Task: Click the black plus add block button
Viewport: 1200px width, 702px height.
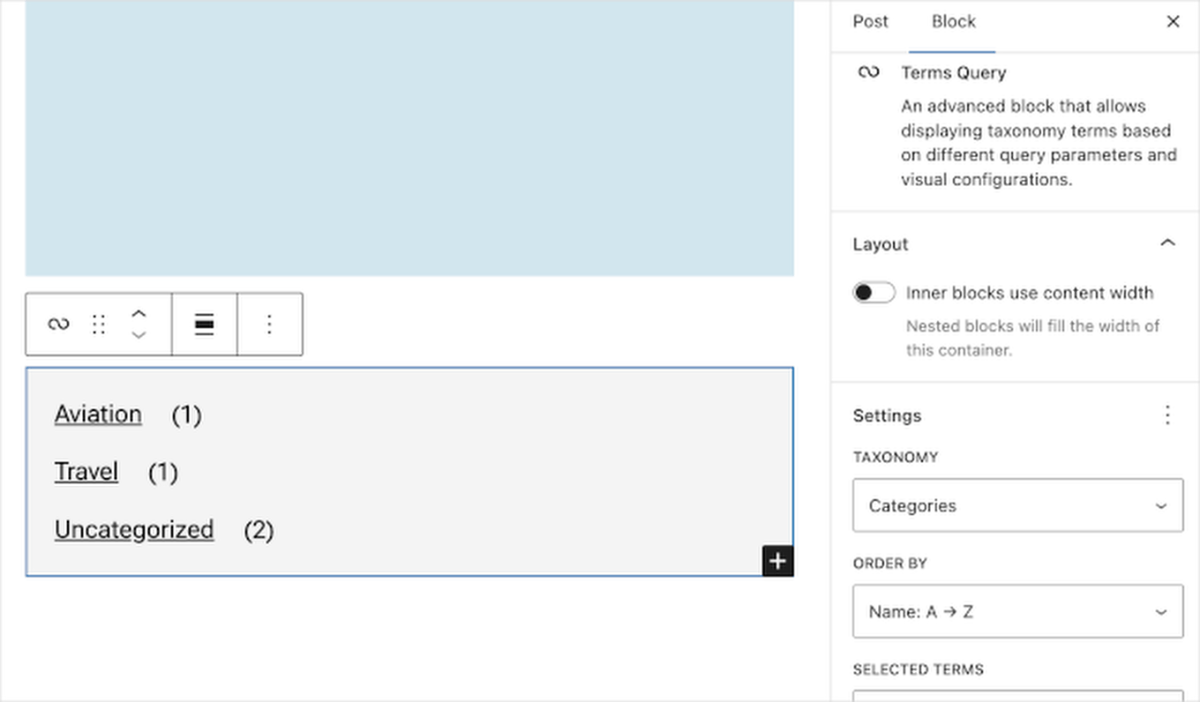Action: (x=777, y=561)
